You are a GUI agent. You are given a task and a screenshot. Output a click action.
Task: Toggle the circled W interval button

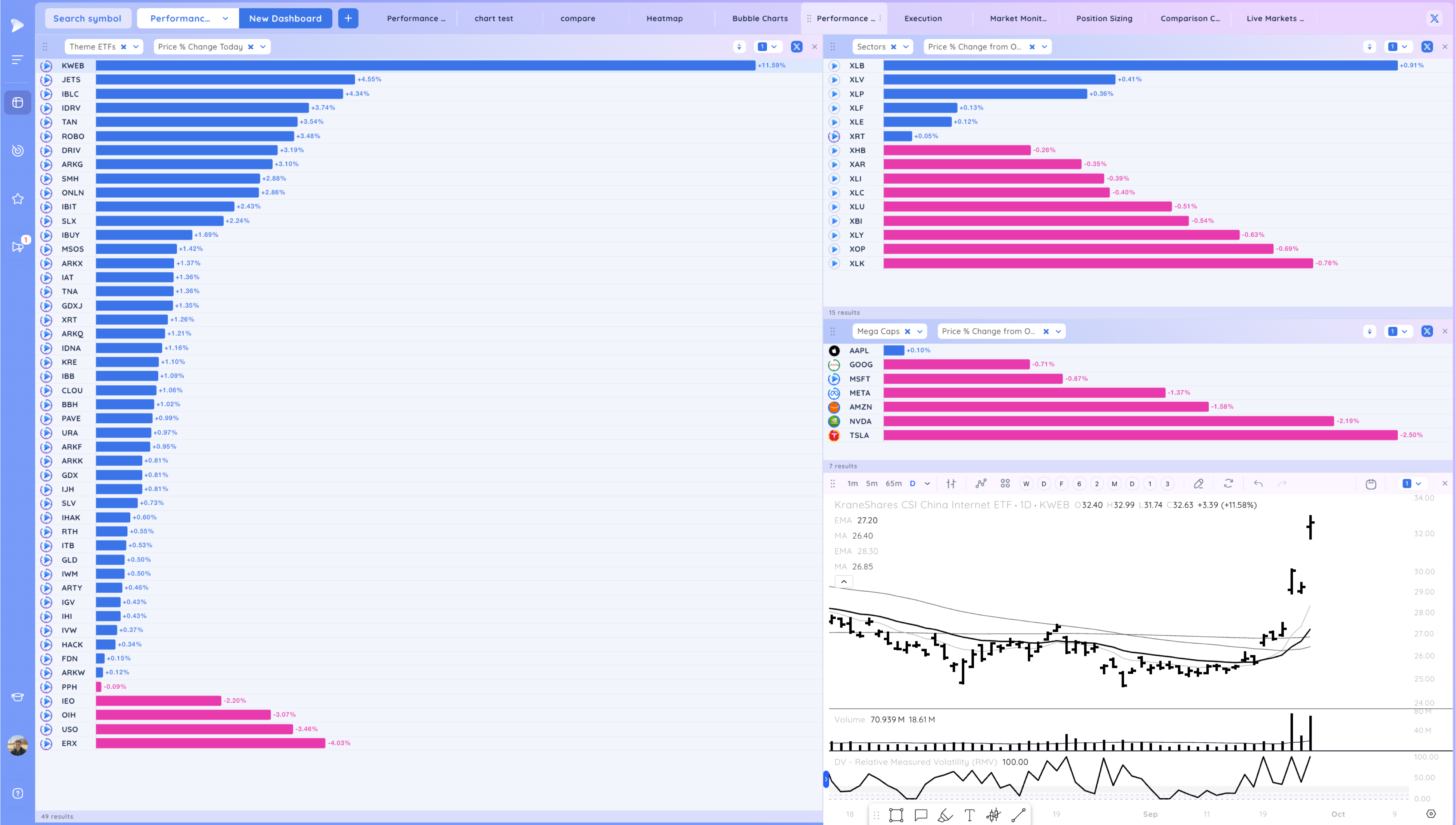[1026, 483]
